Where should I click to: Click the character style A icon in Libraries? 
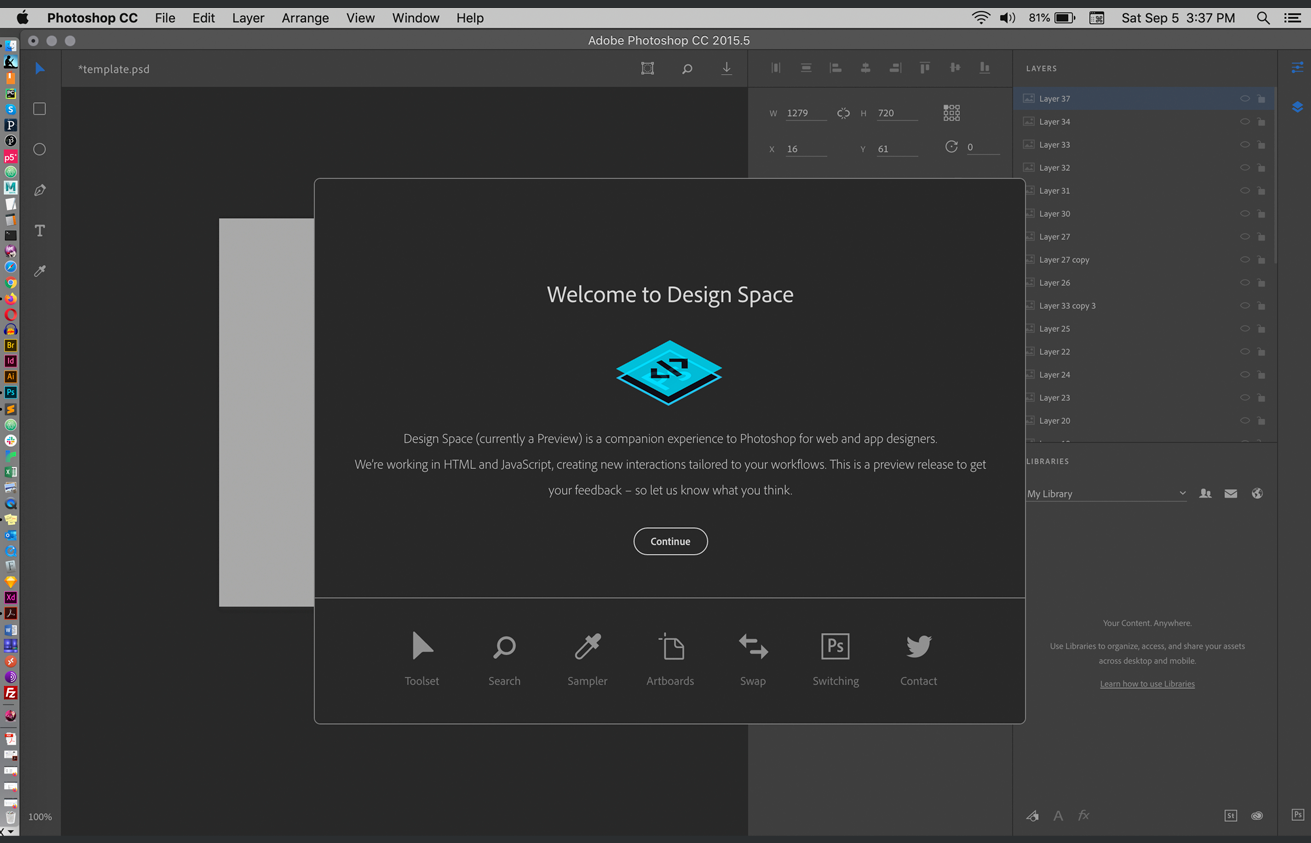tap(1058, 816)
